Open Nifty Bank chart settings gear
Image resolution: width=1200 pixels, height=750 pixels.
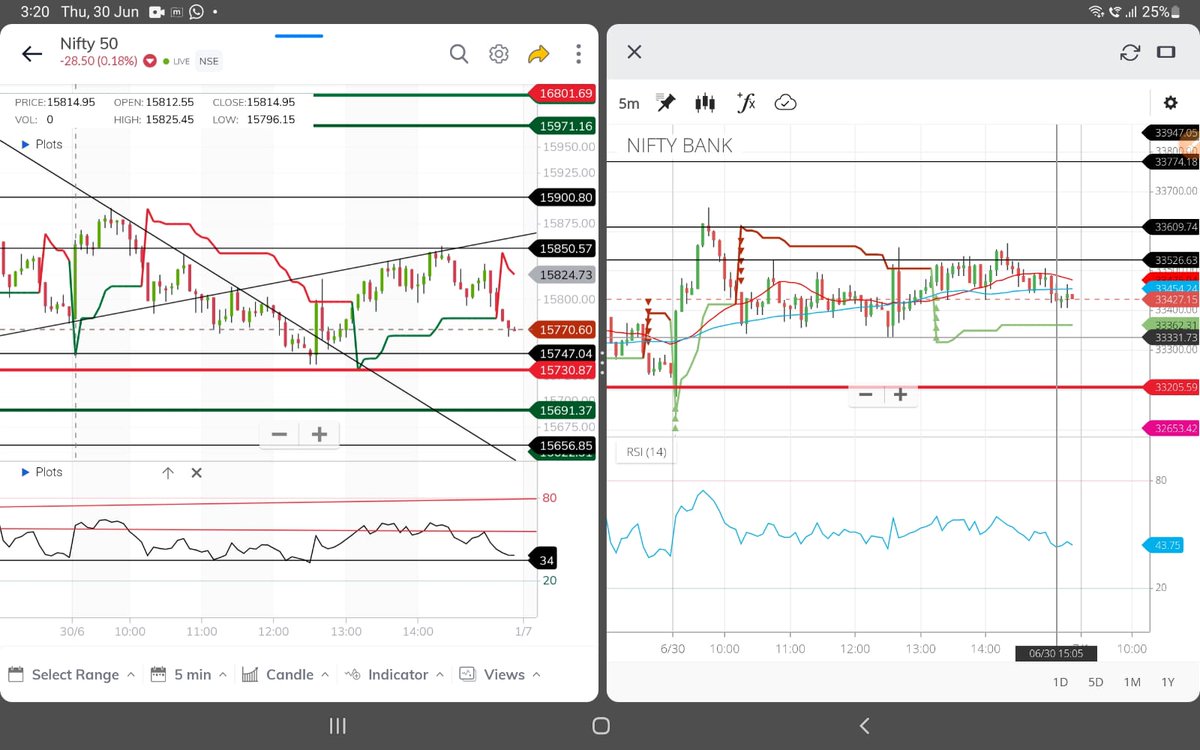point(1171,103)
